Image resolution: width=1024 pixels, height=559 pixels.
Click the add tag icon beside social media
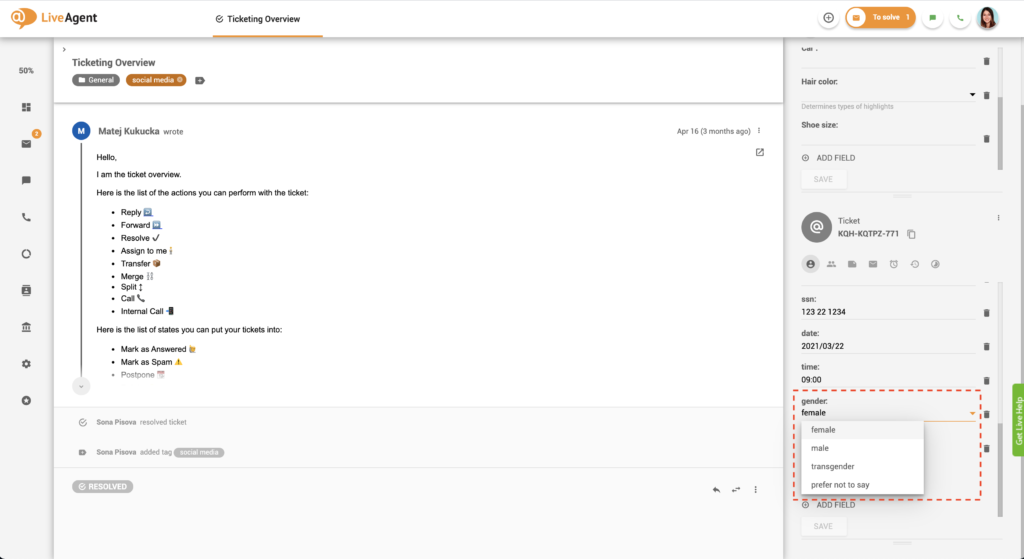point(200,80)
